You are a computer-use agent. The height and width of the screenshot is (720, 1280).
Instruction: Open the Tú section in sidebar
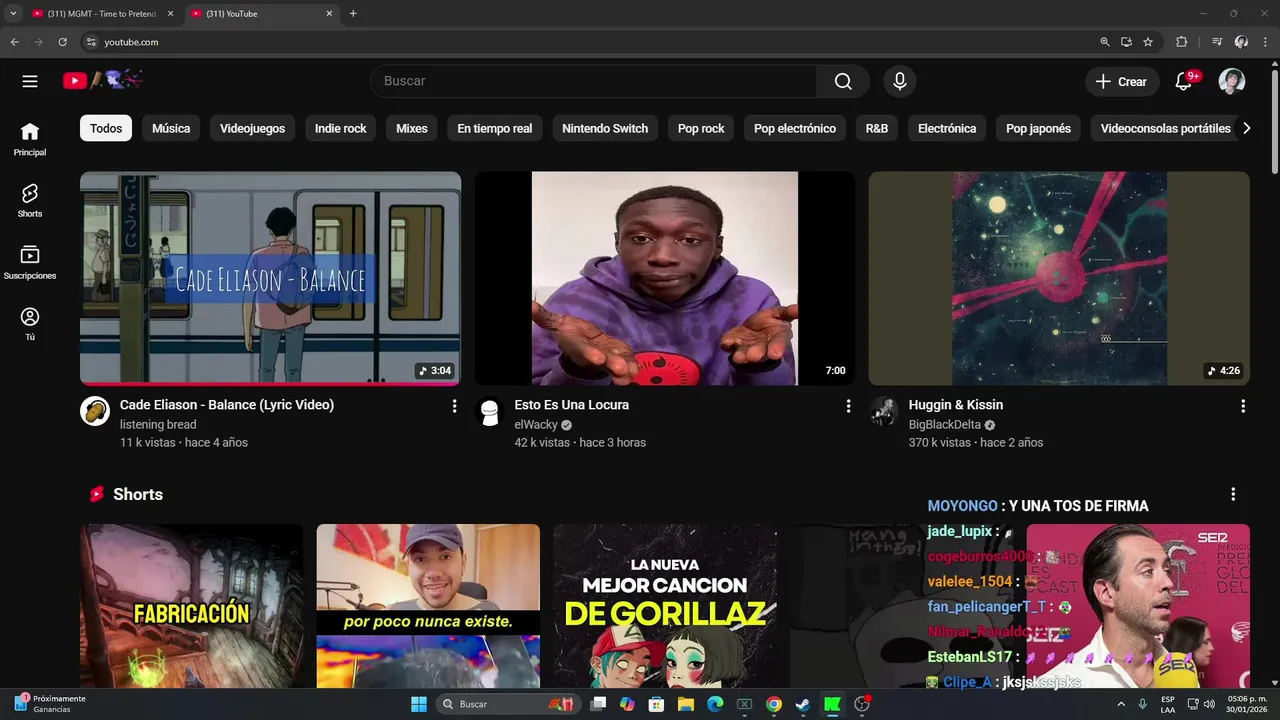point(30,324)
